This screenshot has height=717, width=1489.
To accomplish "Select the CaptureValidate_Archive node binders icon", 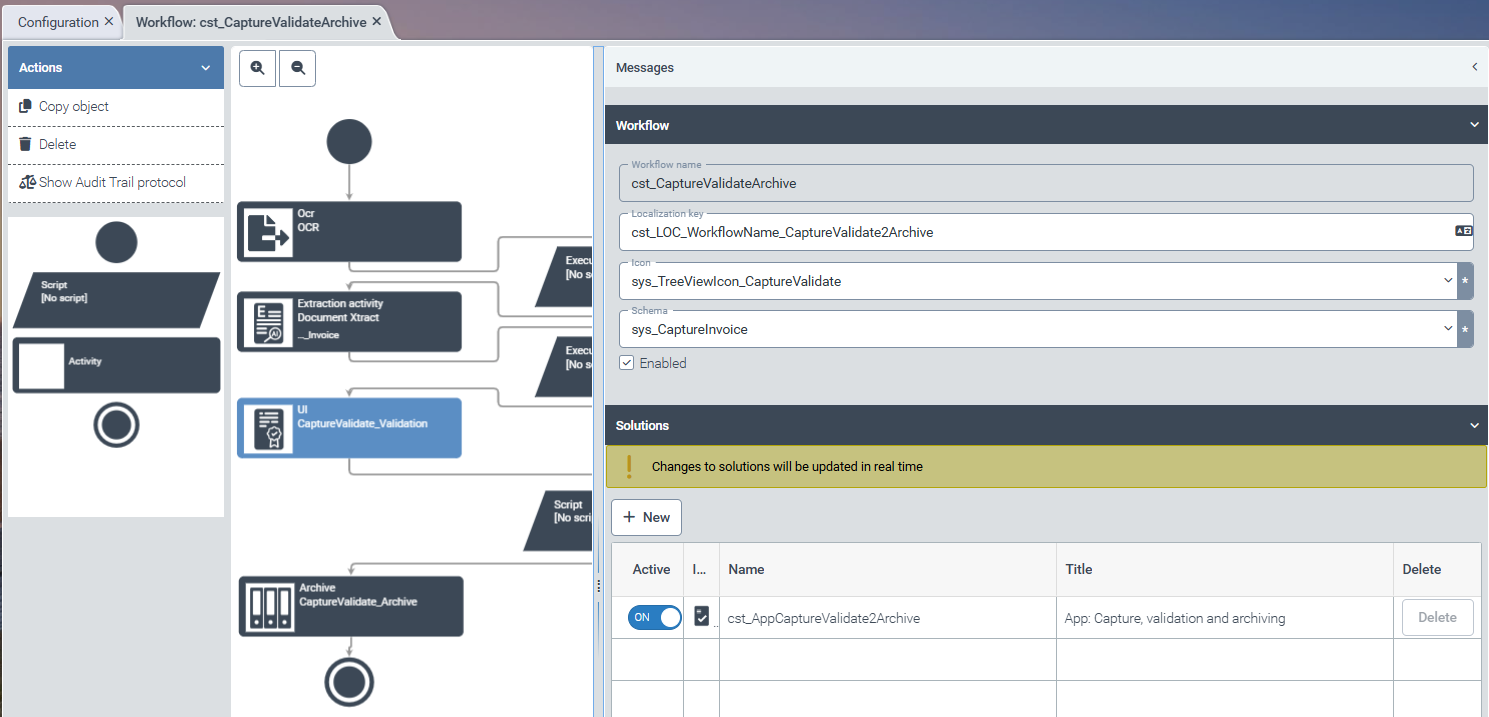I will pyautogui.click(x=270, y=606).
